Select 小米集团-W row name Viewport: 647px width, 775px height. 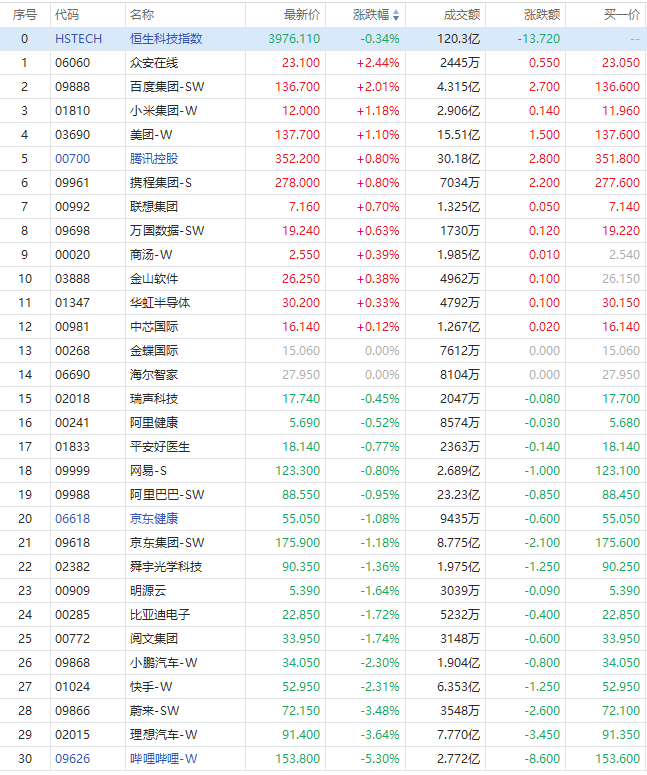point(164,111)
